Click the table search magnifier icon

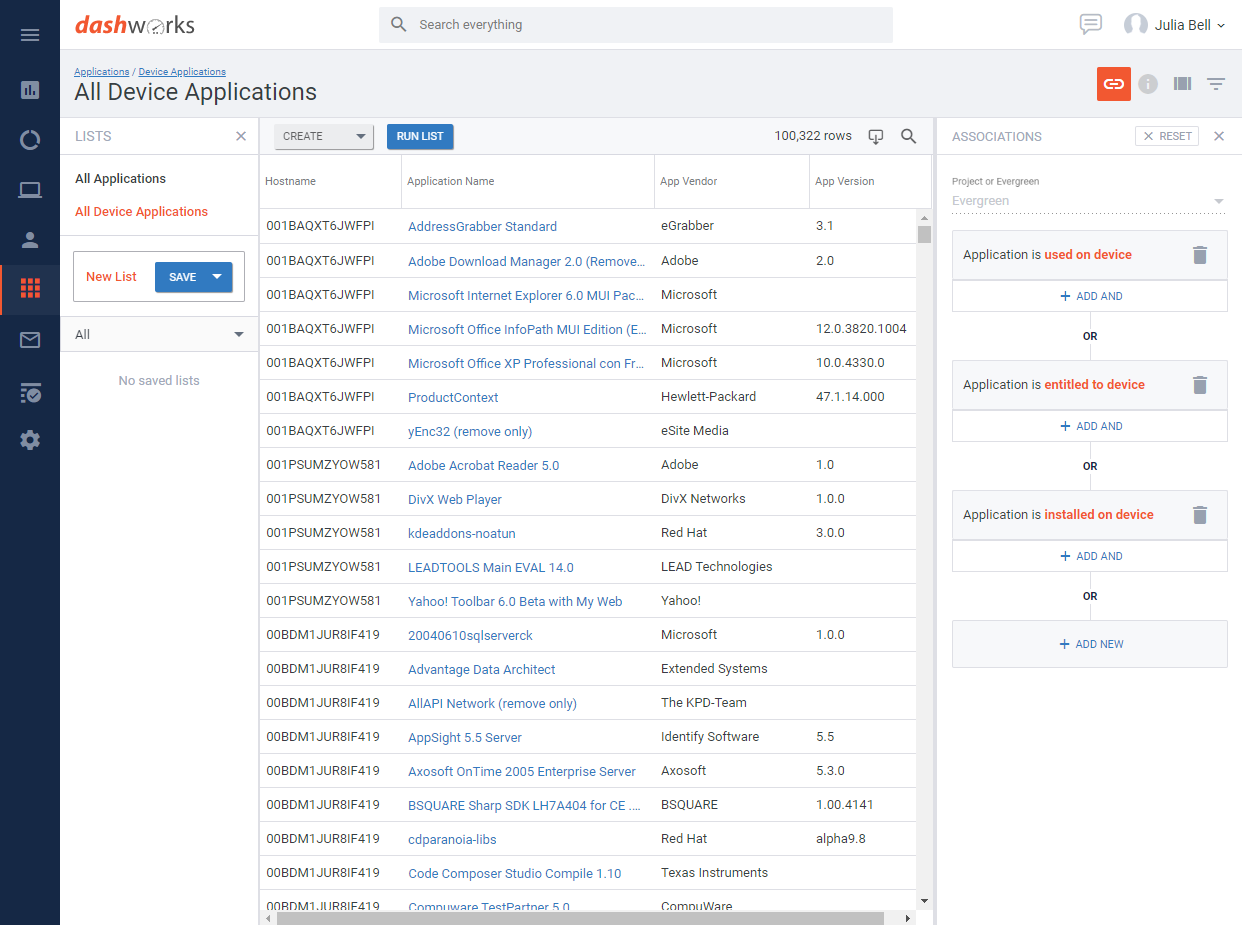pos(909,136)
